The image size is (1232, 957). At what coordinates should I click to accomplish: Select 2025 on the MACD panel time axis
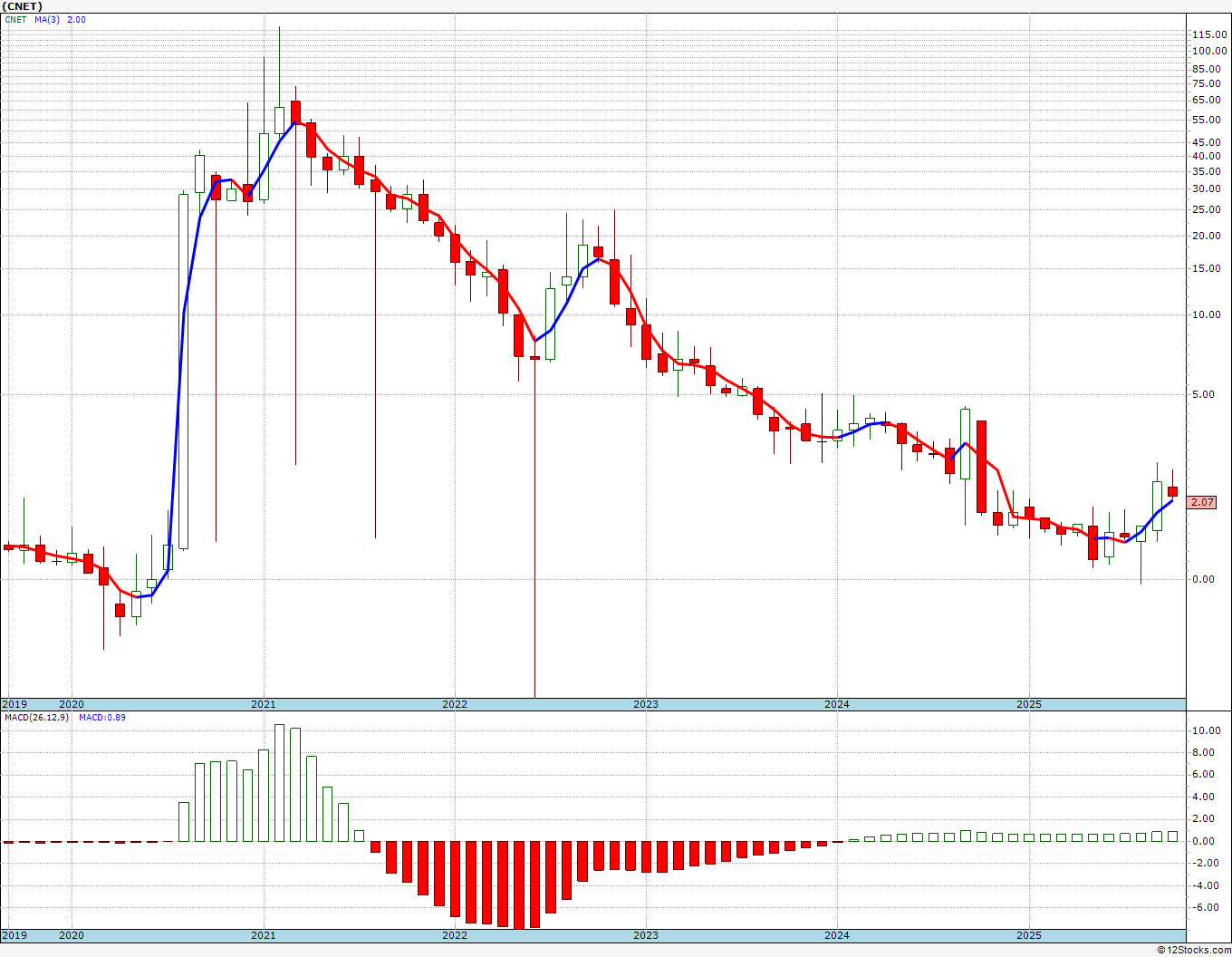[1029, 935]
